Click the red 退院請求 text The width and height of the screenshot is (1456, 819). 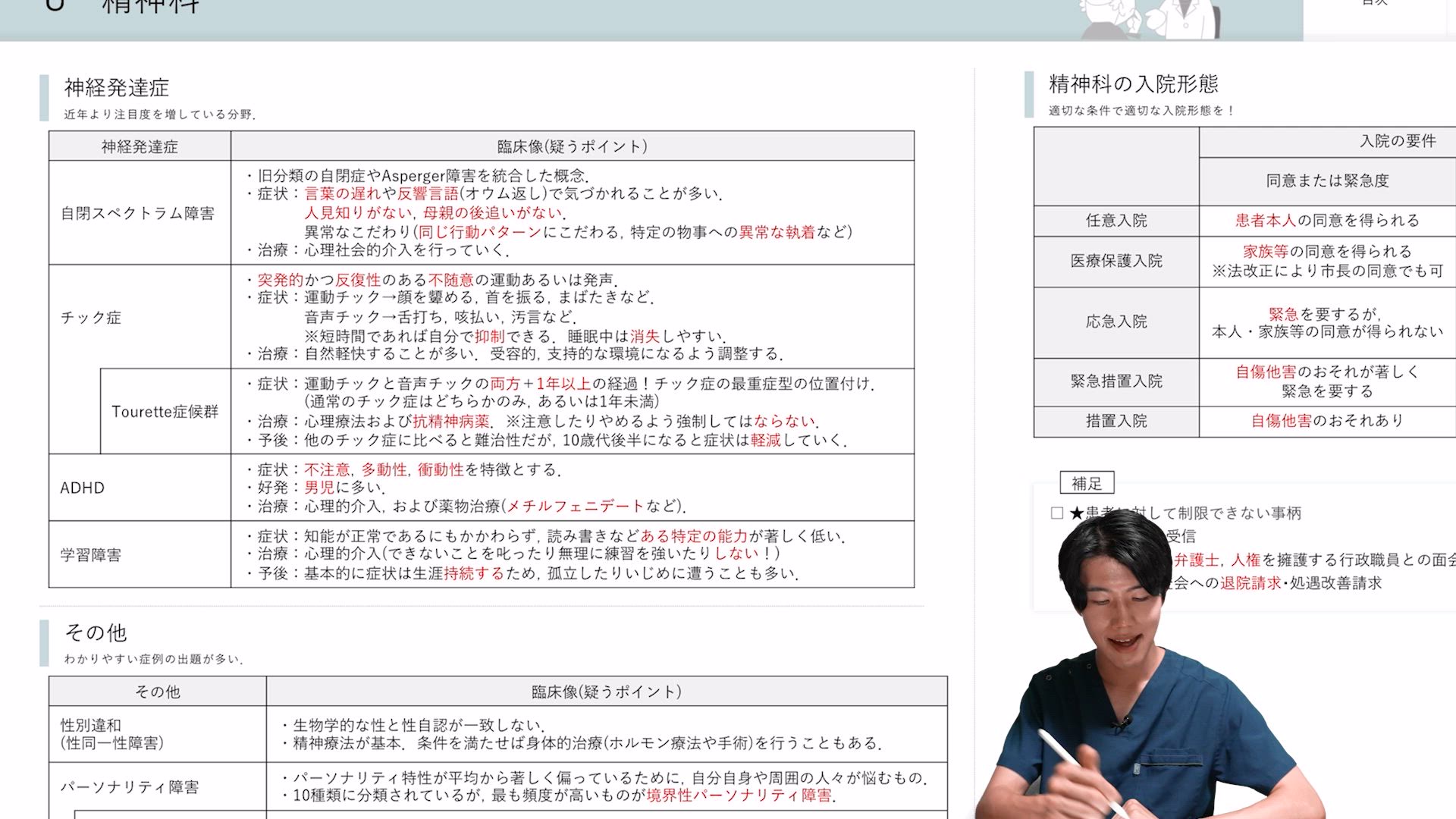[1250, 583]
